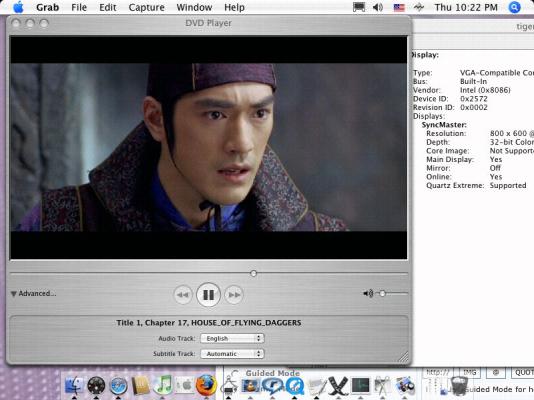Open the Subtitle Track dropdown set to Automatic
534x400 pixels.
[x=232, y=354]
